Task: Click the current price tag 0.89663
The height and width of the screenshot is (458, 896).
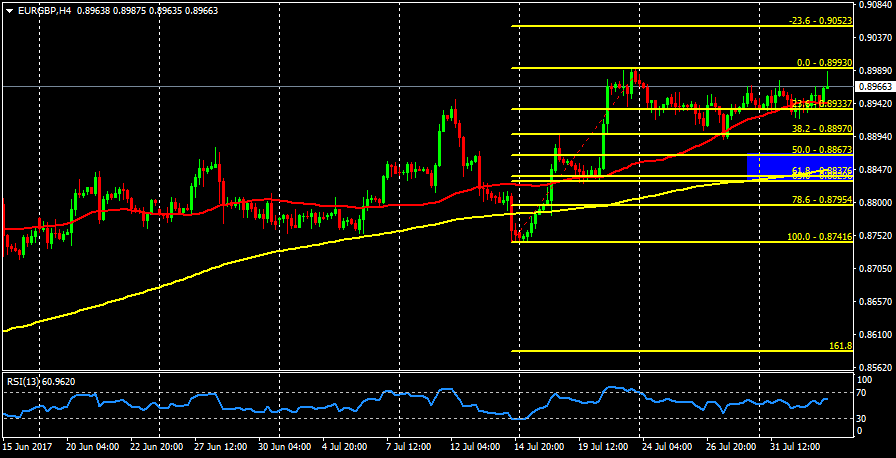Action: pyautogui.click(x=875, y=87)
